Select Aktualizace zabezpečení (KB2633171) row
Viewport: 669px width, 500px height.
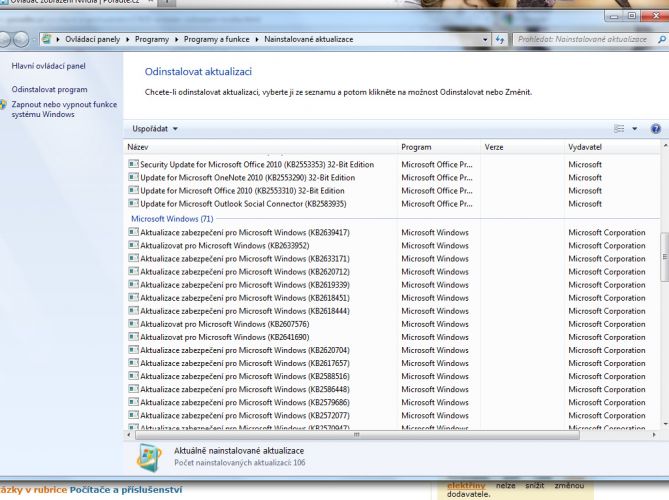point(244,259)
